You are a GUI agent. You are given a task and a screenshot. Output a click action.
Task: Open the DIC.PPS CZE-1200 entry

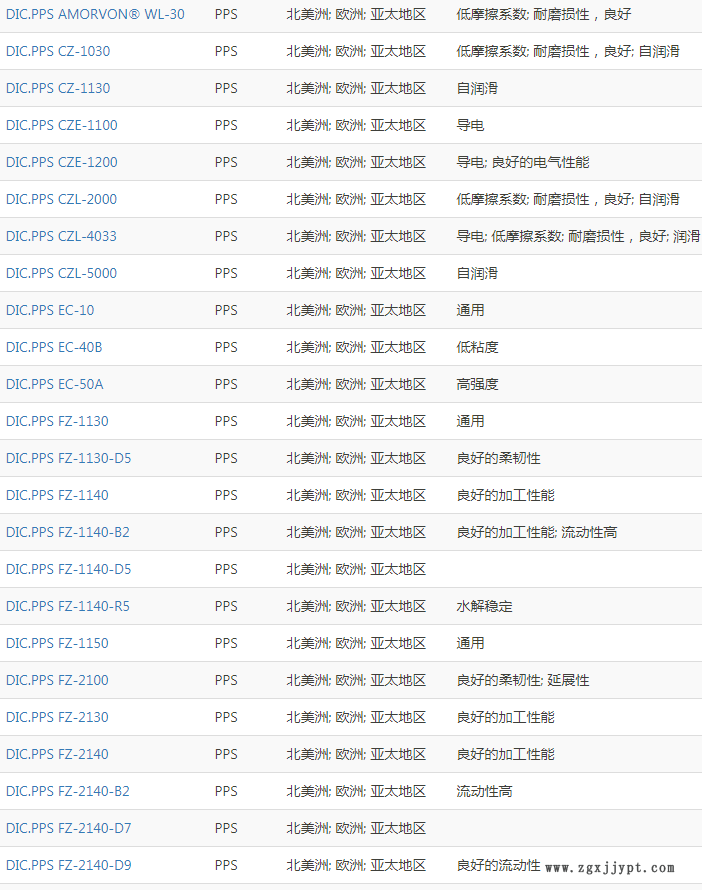[61, 162]
